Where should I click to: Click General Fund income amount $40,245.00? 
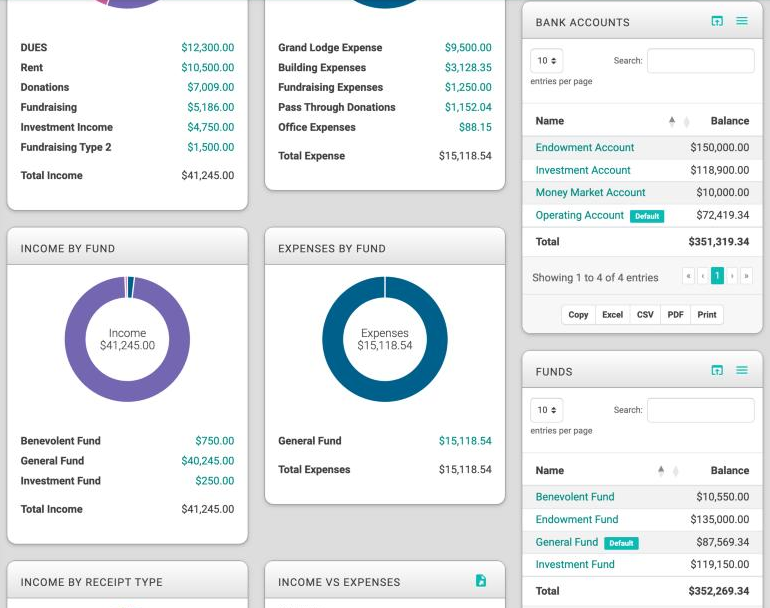[x=207, y=461]
